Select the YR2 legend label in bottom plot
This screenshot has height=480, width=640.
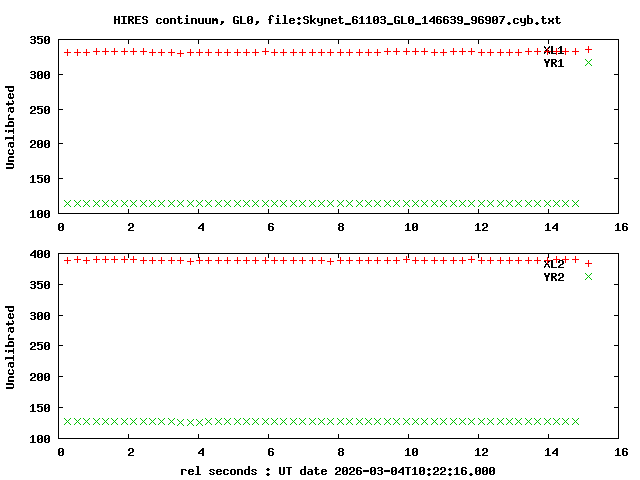pyautogui.click(x=554, y=277)
